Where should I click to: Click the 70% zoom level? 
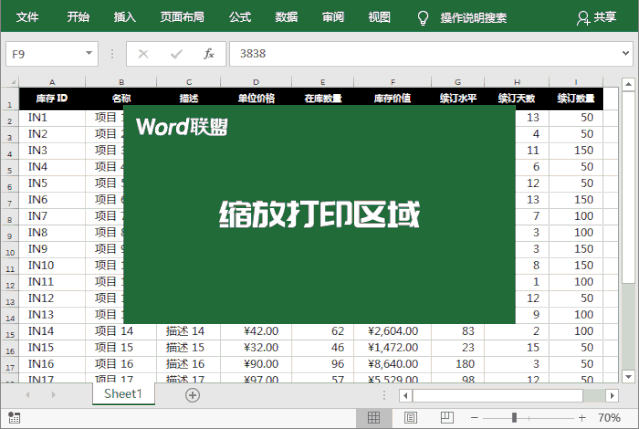click(609, 418)
